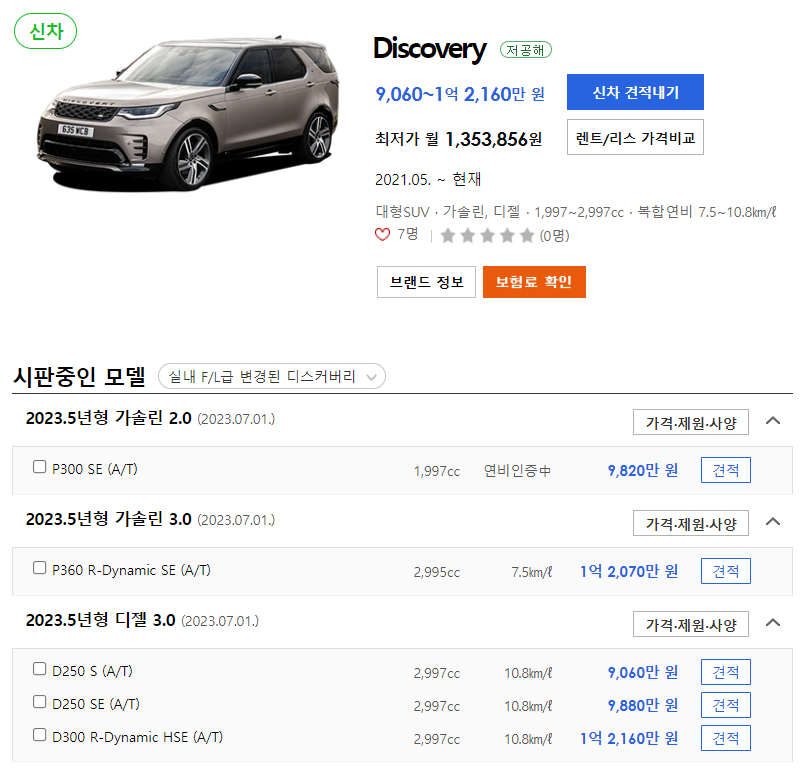Collapse the 2023.5년형 가솔린 2.0 section
Image resolution: width=804 pixels, height=772 pixels.
(773, 421)
